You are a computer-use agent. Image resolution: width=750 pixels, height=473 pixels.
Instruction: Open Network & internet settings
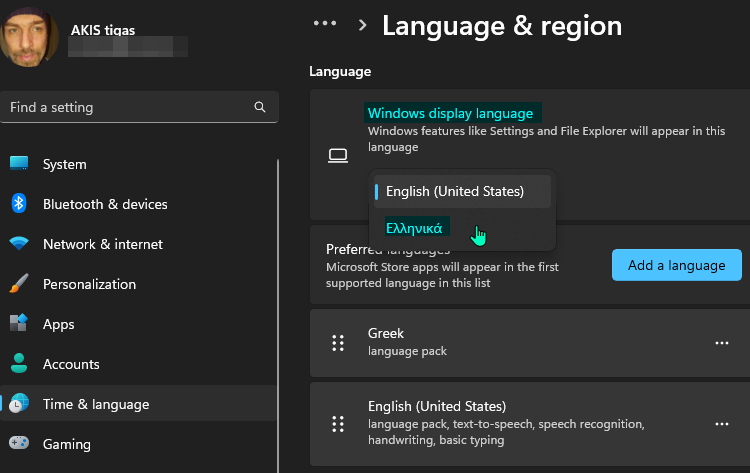coord(139,244)
